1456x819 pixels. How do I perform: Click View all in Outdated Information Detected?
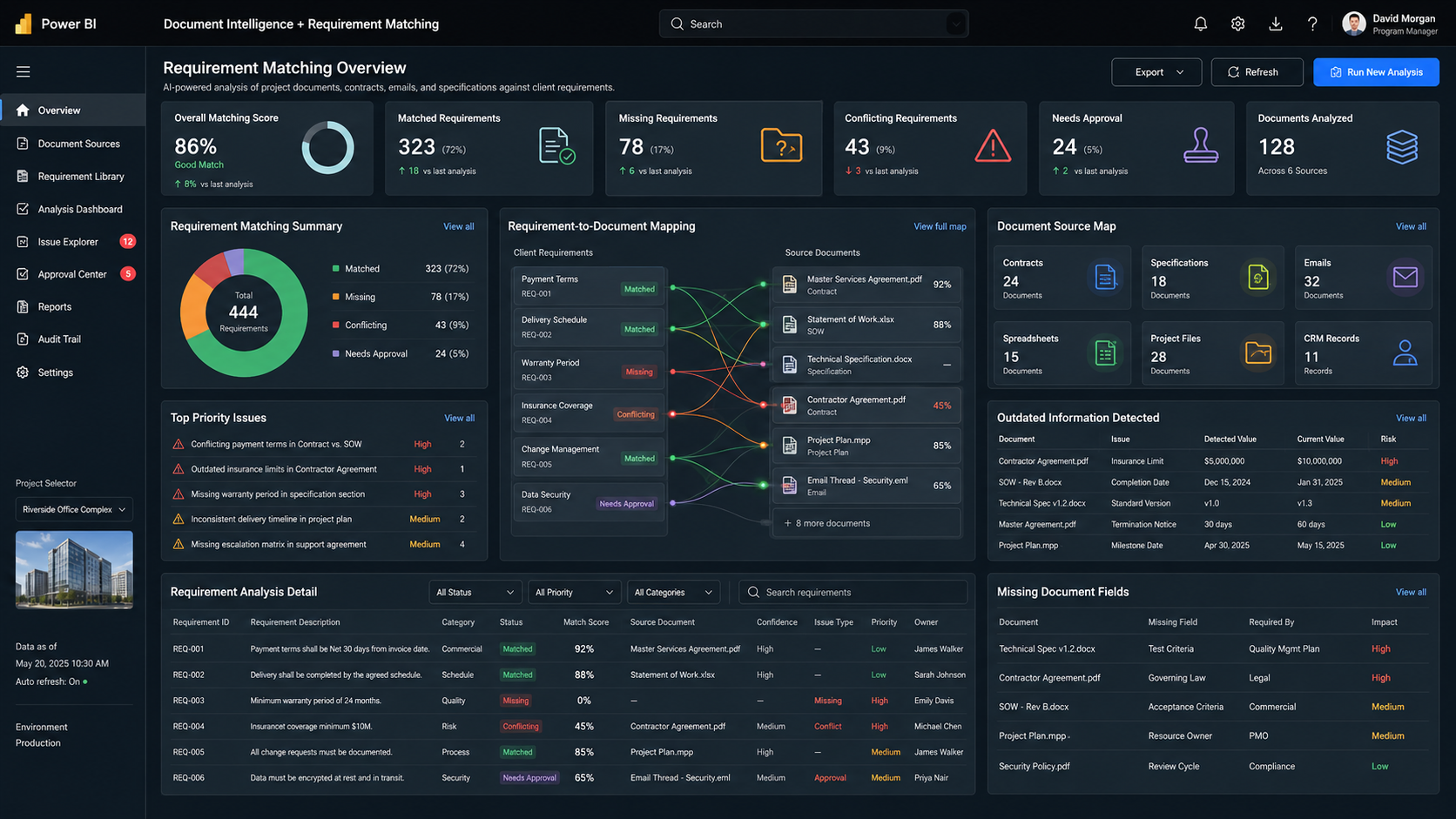coord(1411,419)
